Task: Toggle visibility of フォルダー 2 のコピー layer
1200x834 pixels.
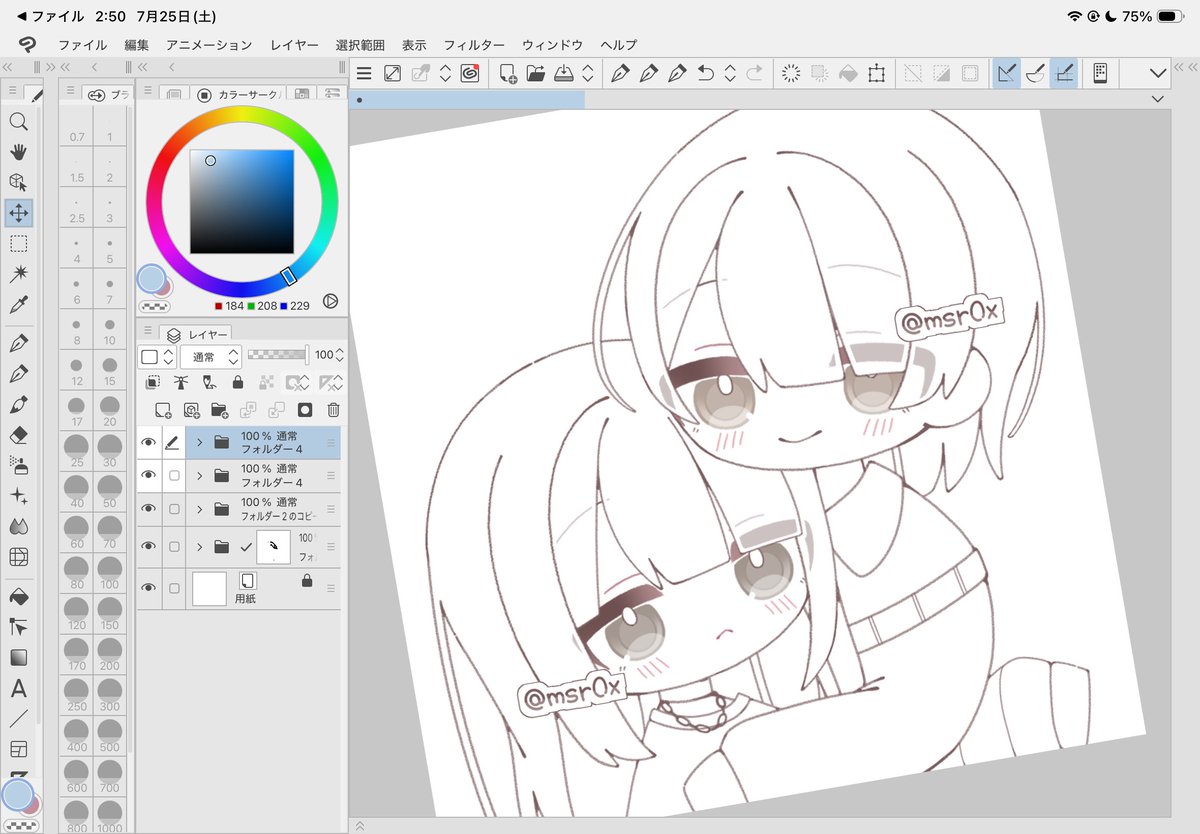Action: point(149,509)
